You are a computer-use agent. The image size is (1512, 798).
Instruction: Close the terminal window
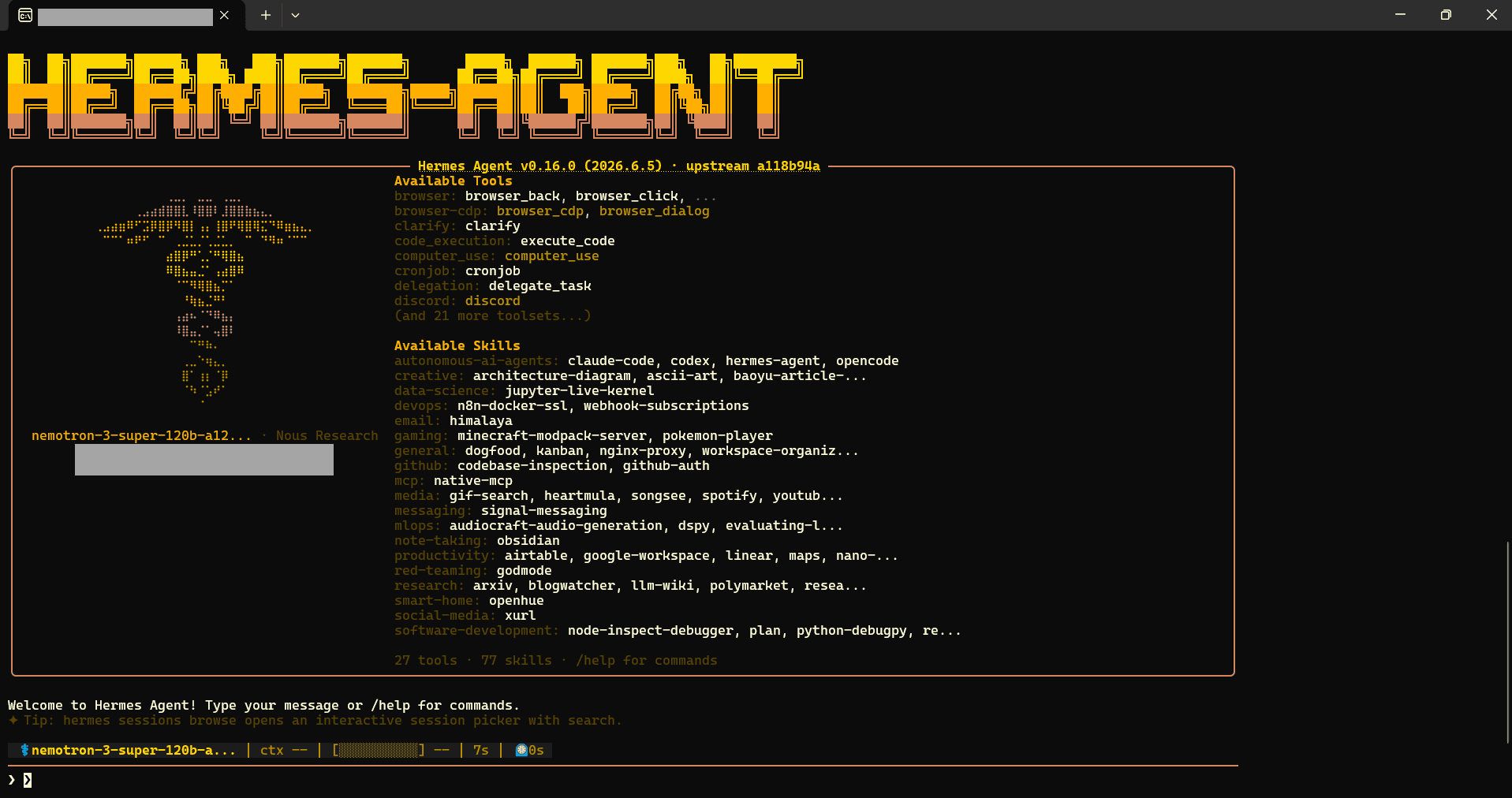click(1491, 15)
